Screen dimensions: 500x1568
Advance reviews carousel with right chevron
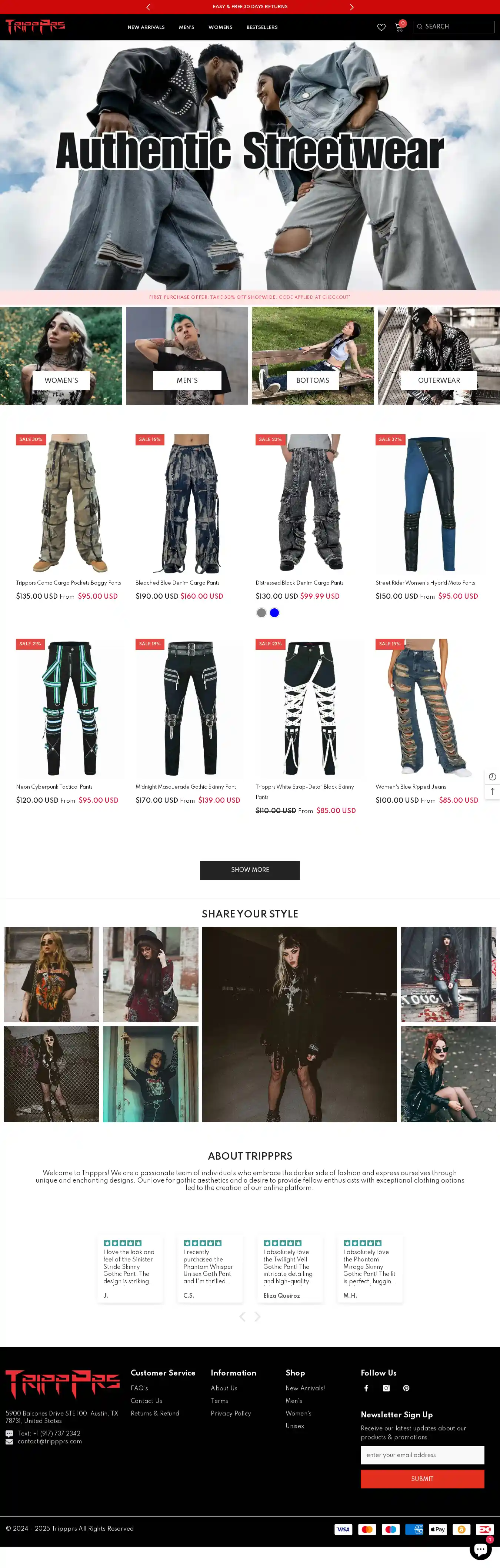258,1317
